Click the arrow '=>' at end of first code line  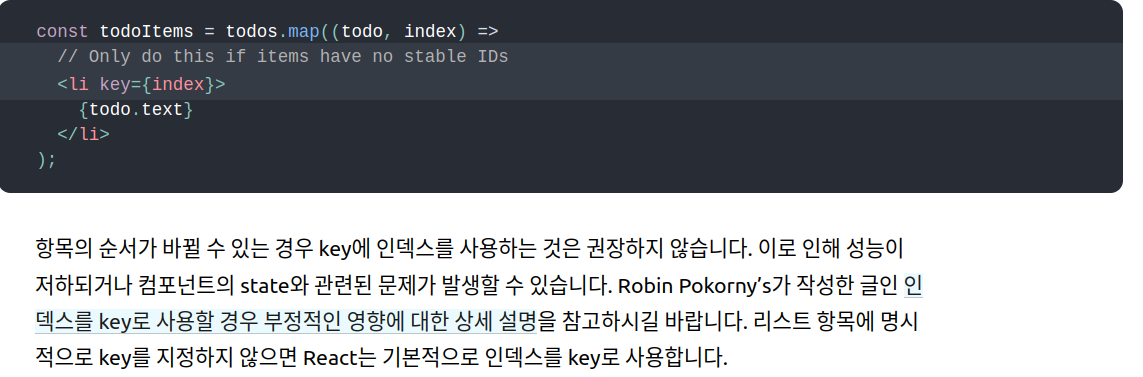[488, 32]
